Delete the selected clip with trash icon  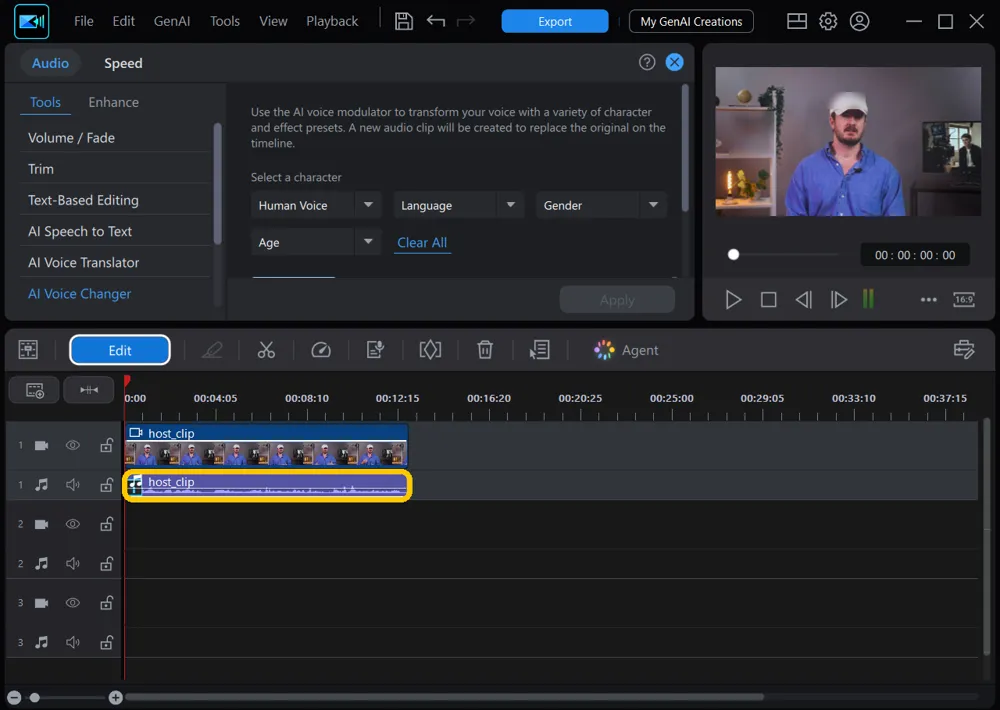pyautogui.click(x=485, y=350)
